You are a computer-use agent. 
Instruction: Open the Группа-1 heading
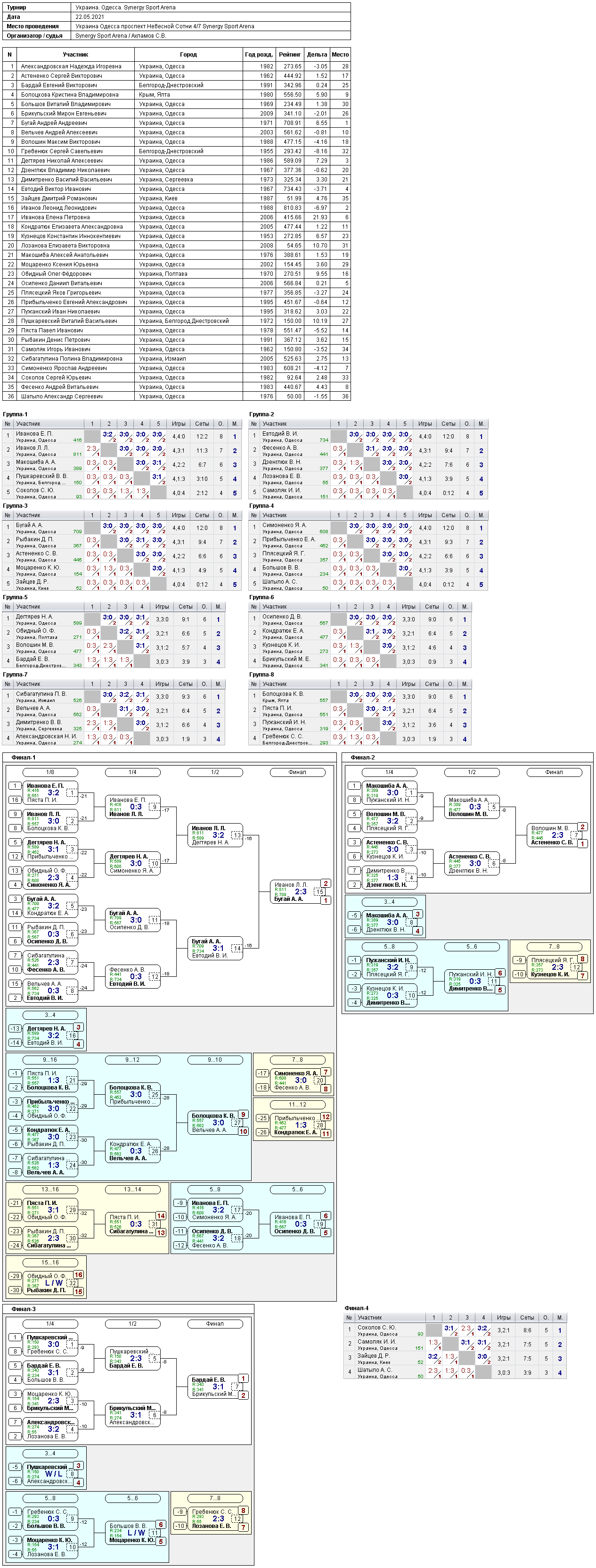(x=15, y=414)
